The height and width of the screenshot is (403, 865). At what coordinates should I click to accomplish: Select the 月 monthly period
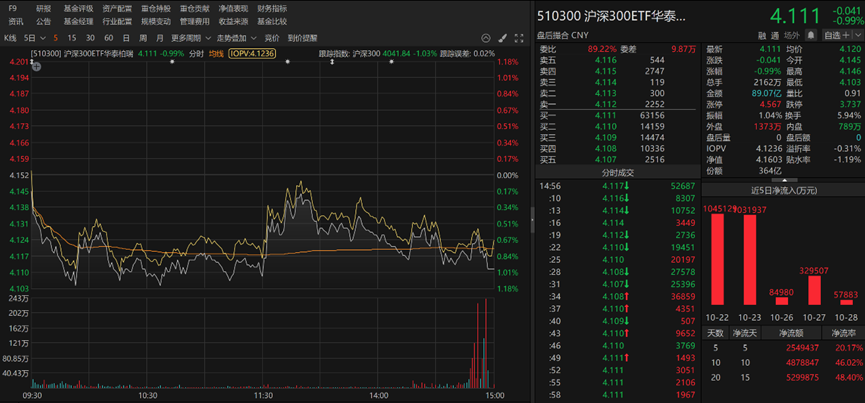(159, 38)
